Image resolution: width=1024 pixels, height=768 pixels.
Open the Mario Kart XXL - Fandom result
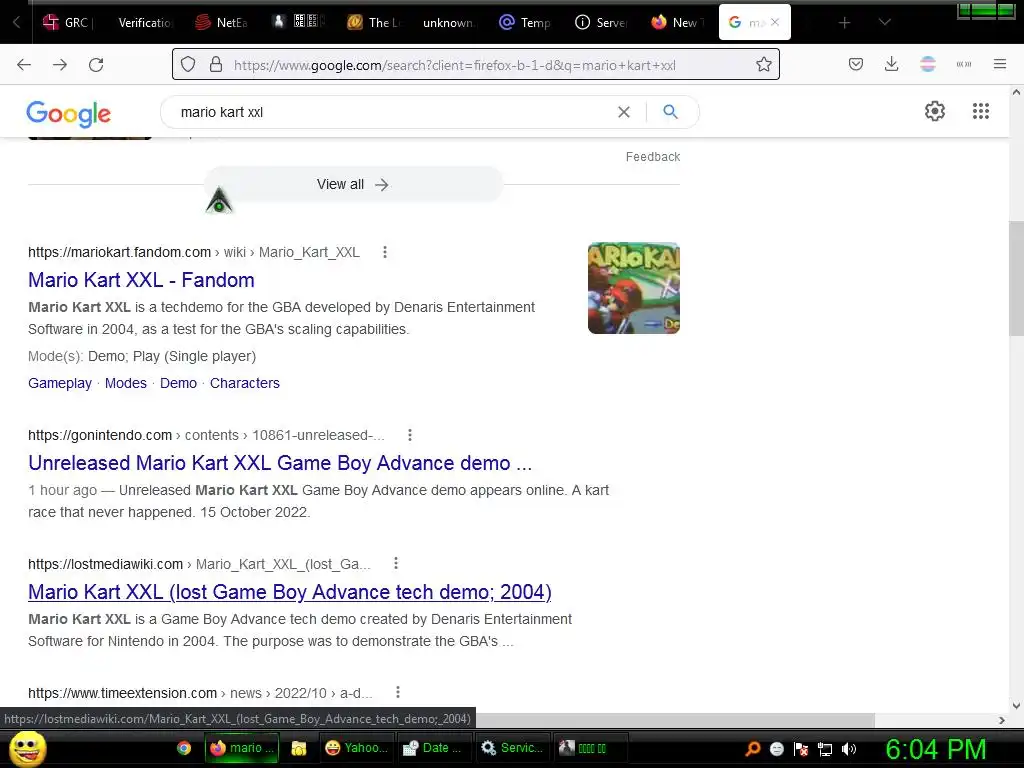pyautogui.click(x=141, y=280)
